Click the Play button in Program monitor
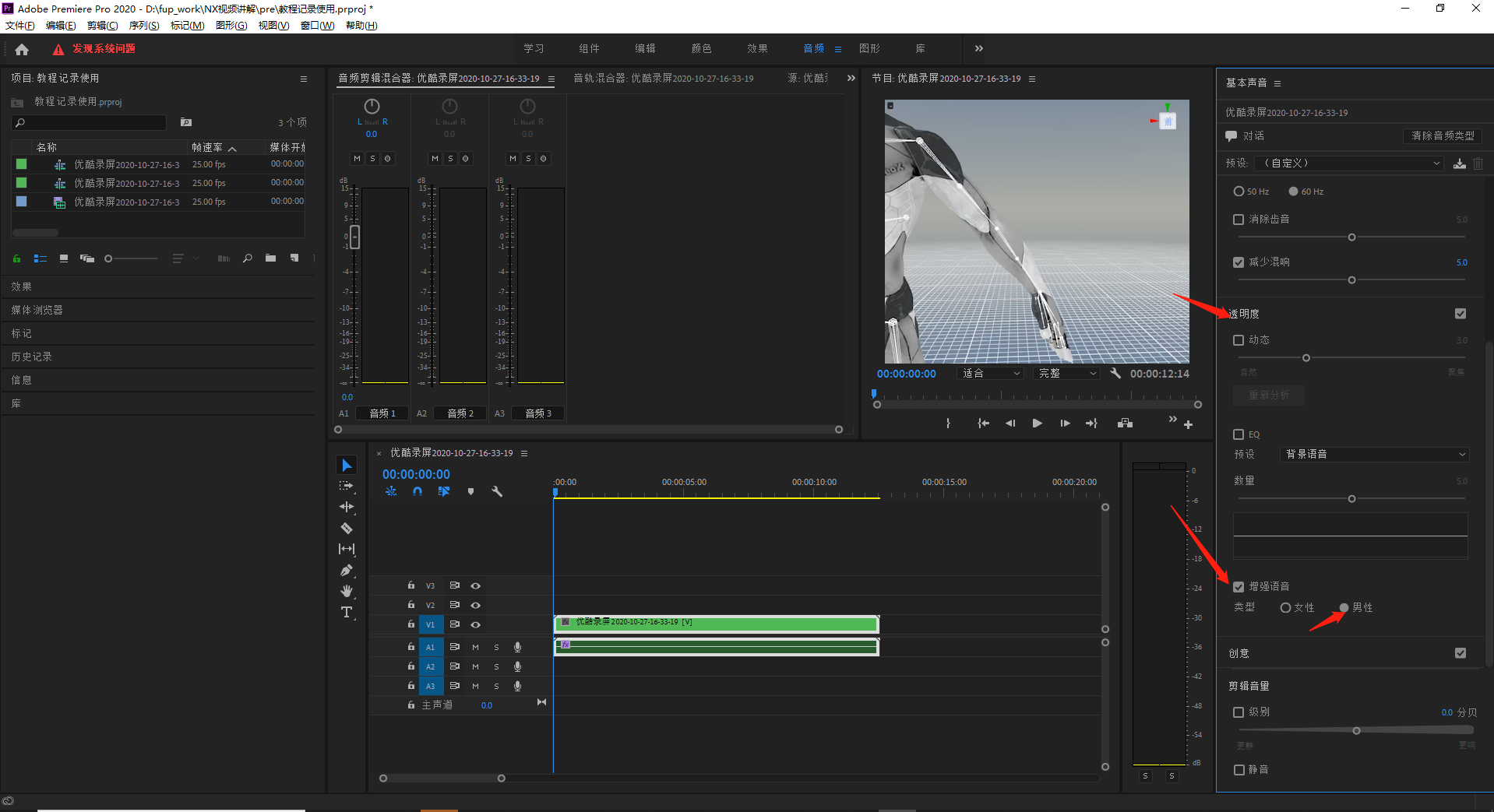 coord(1037,424)
